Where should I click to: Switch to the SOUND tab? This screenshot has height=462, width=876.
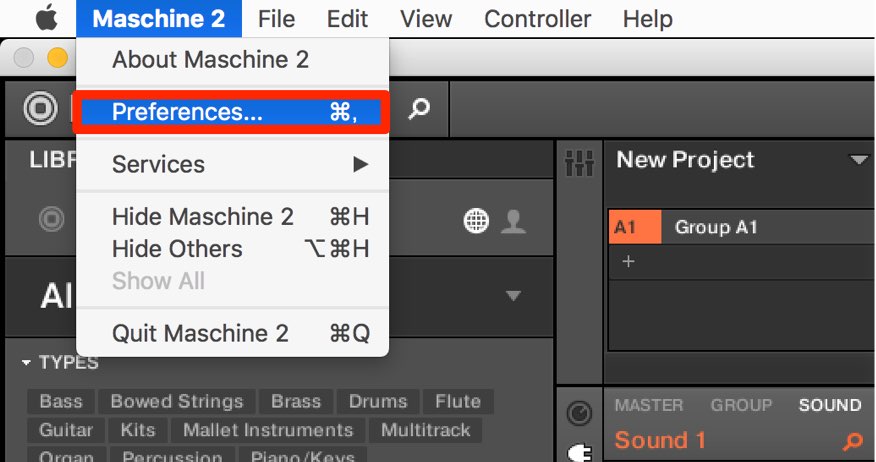[x=830, y=405]
